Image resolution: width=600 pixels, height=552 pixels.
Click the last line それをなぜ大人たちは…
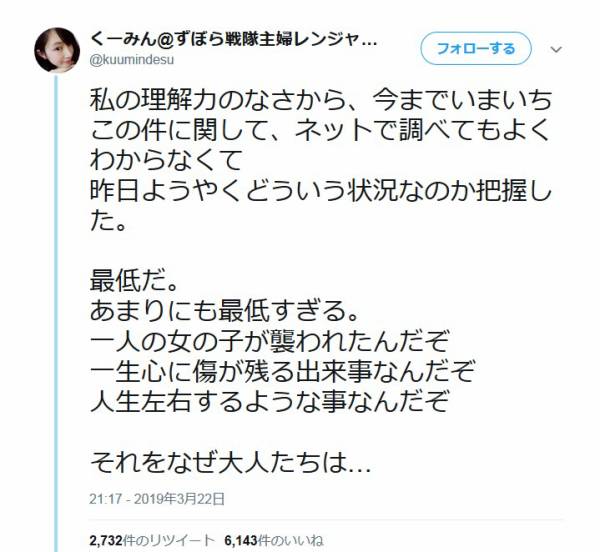click(230, 463)
